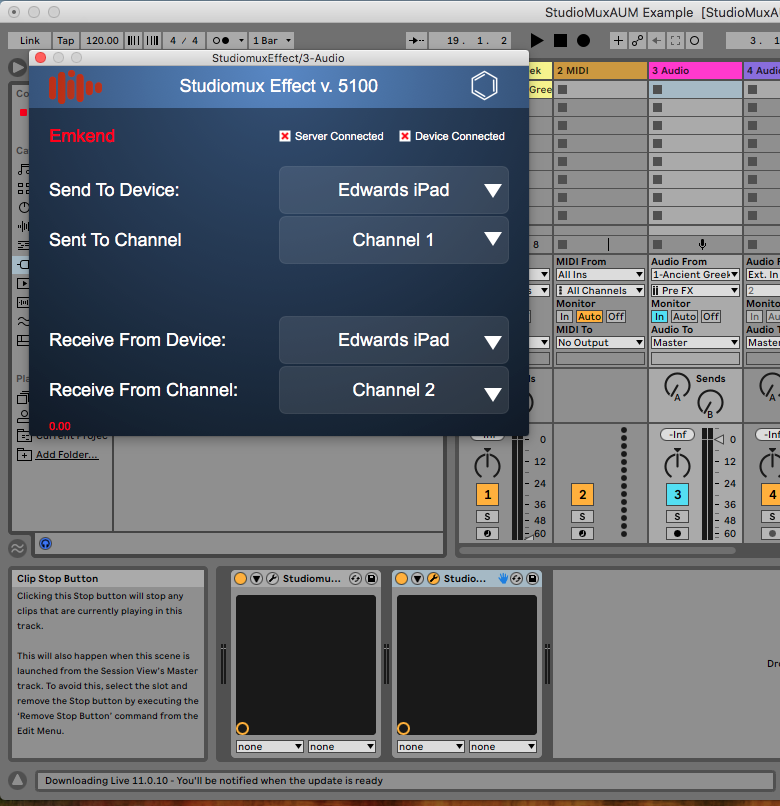The width and height of the screenshot is (780, 806).
Task: Open the Audio From 1-Ancient Greek dropdown
Action: tap(695, 275)
